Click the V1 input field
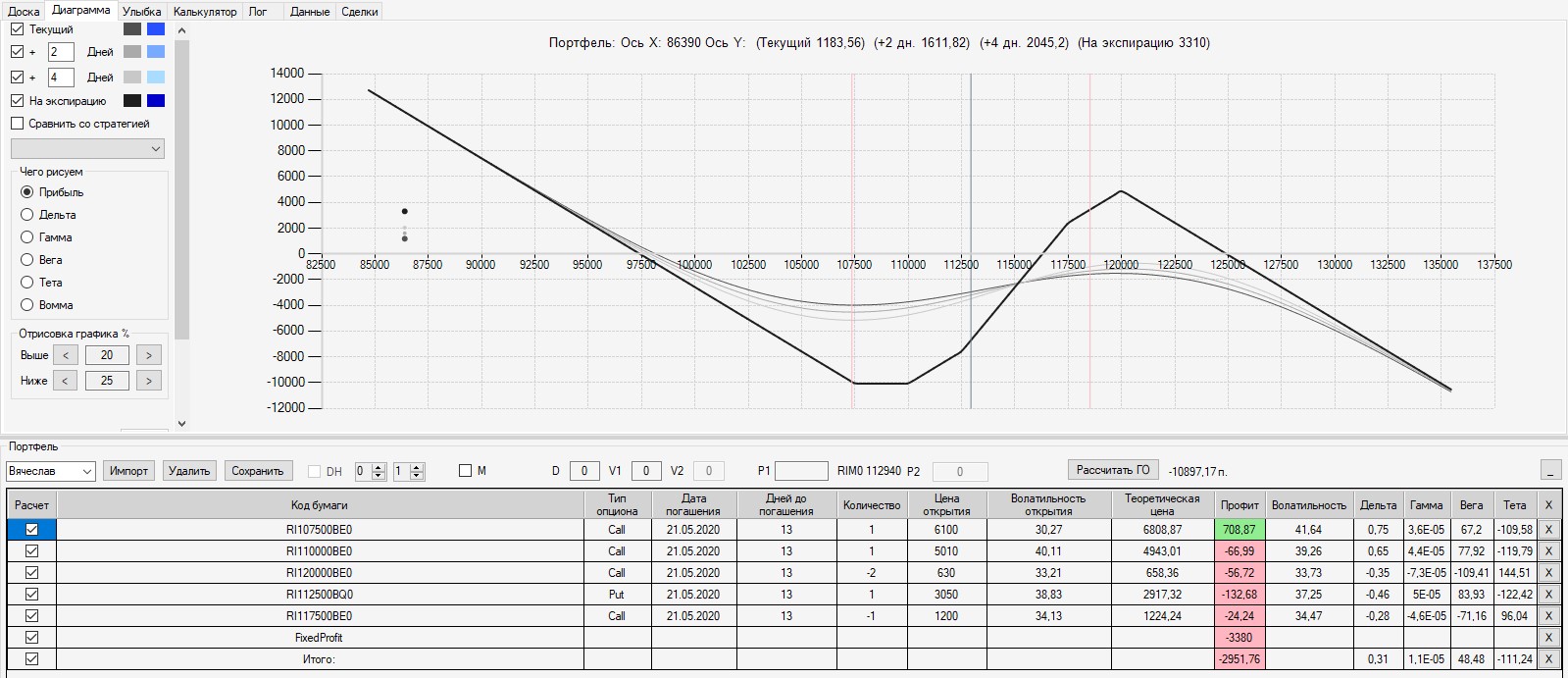This screenshot has width=1568, height=678. 646,471
